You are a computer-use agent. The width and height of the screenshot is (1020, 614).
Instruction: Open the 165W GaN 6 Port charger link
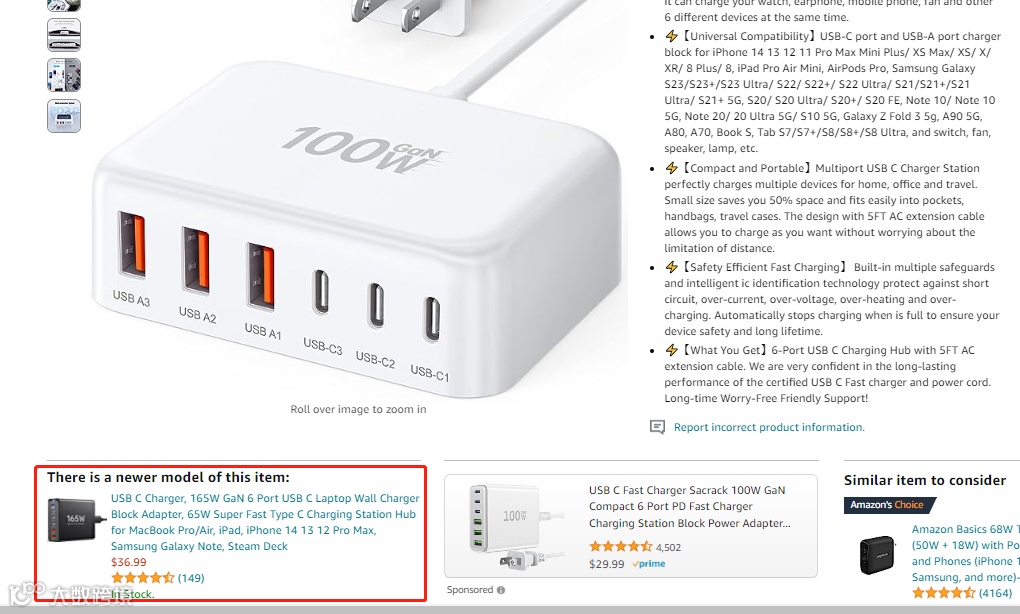(265, 522)
